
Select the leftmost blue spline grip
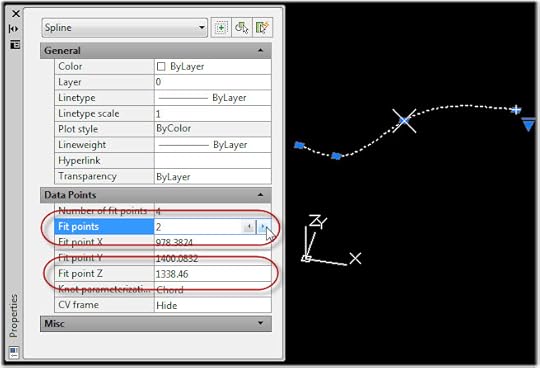click(x=299, y=145)
